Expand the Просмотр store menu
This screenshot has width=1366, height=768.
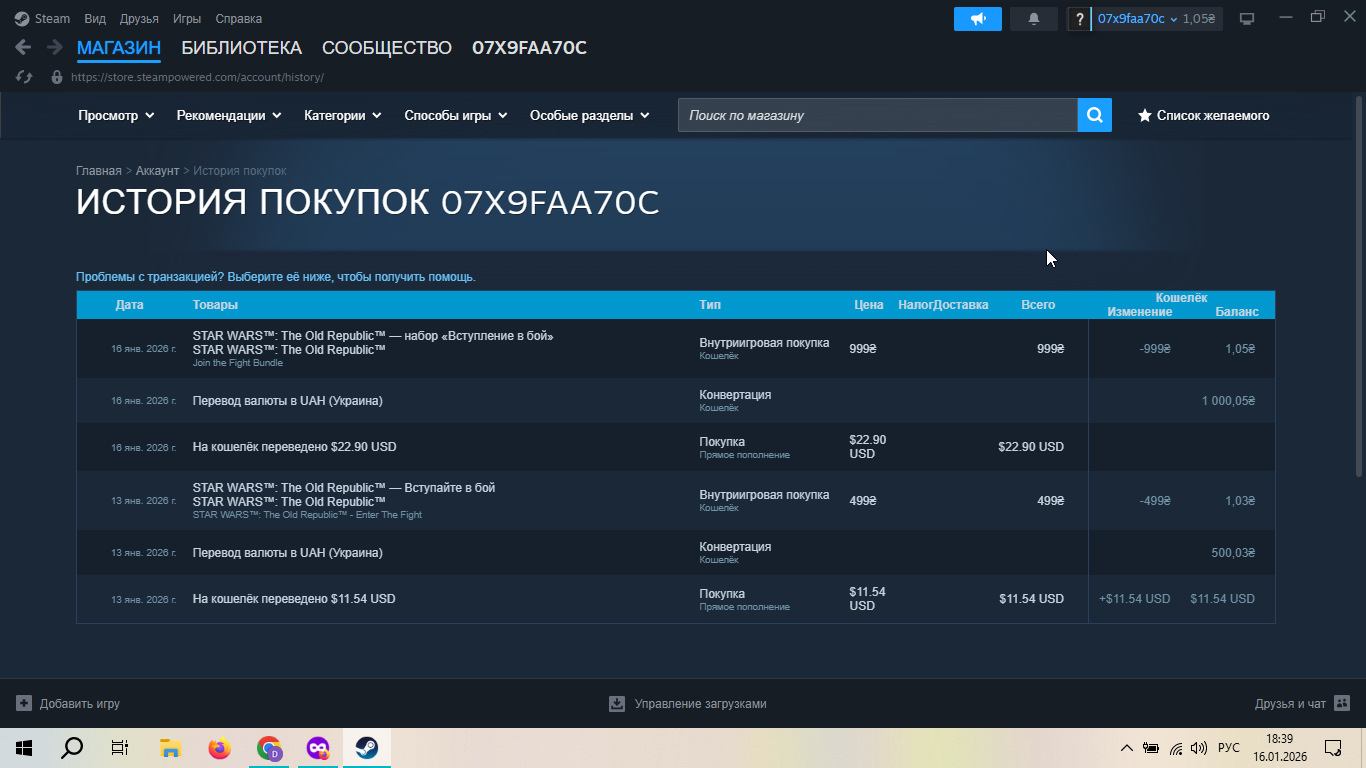click(116, 115)
